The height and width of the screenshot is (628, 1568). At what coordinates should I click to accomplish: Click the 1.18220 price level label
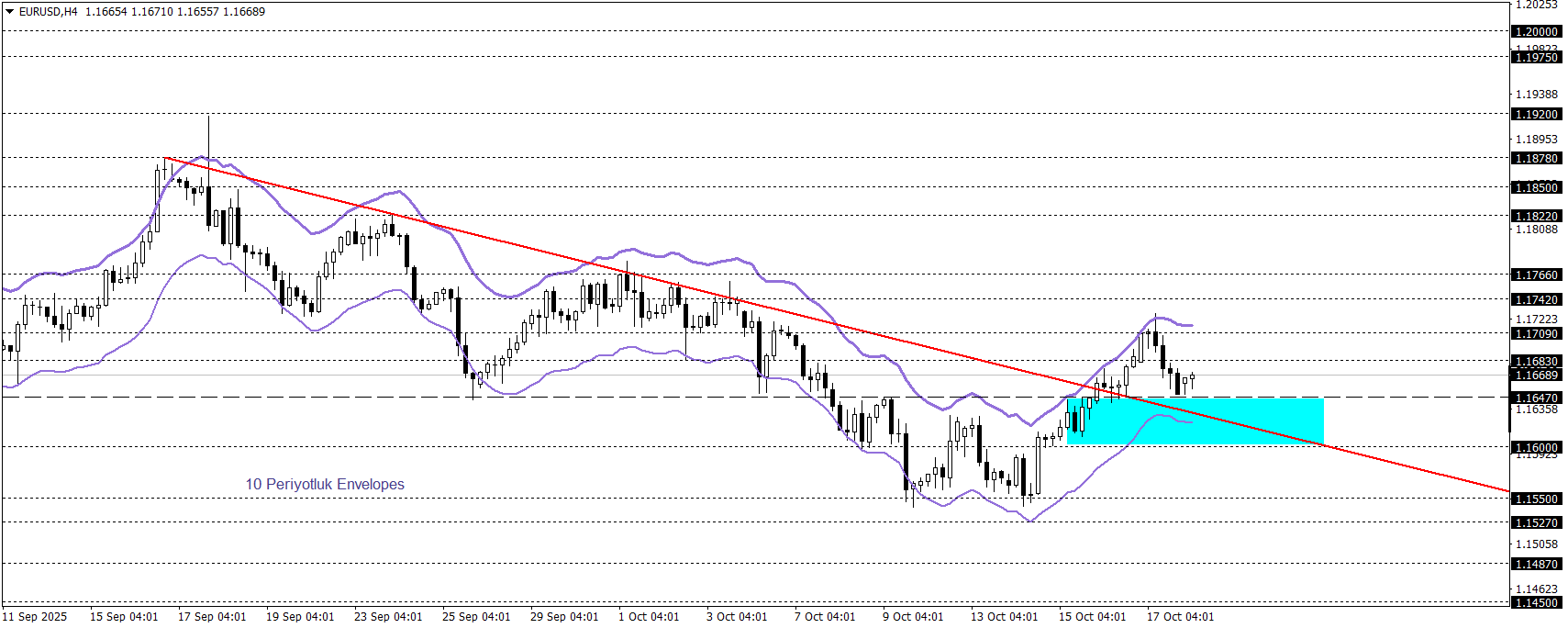(1536, 216)
